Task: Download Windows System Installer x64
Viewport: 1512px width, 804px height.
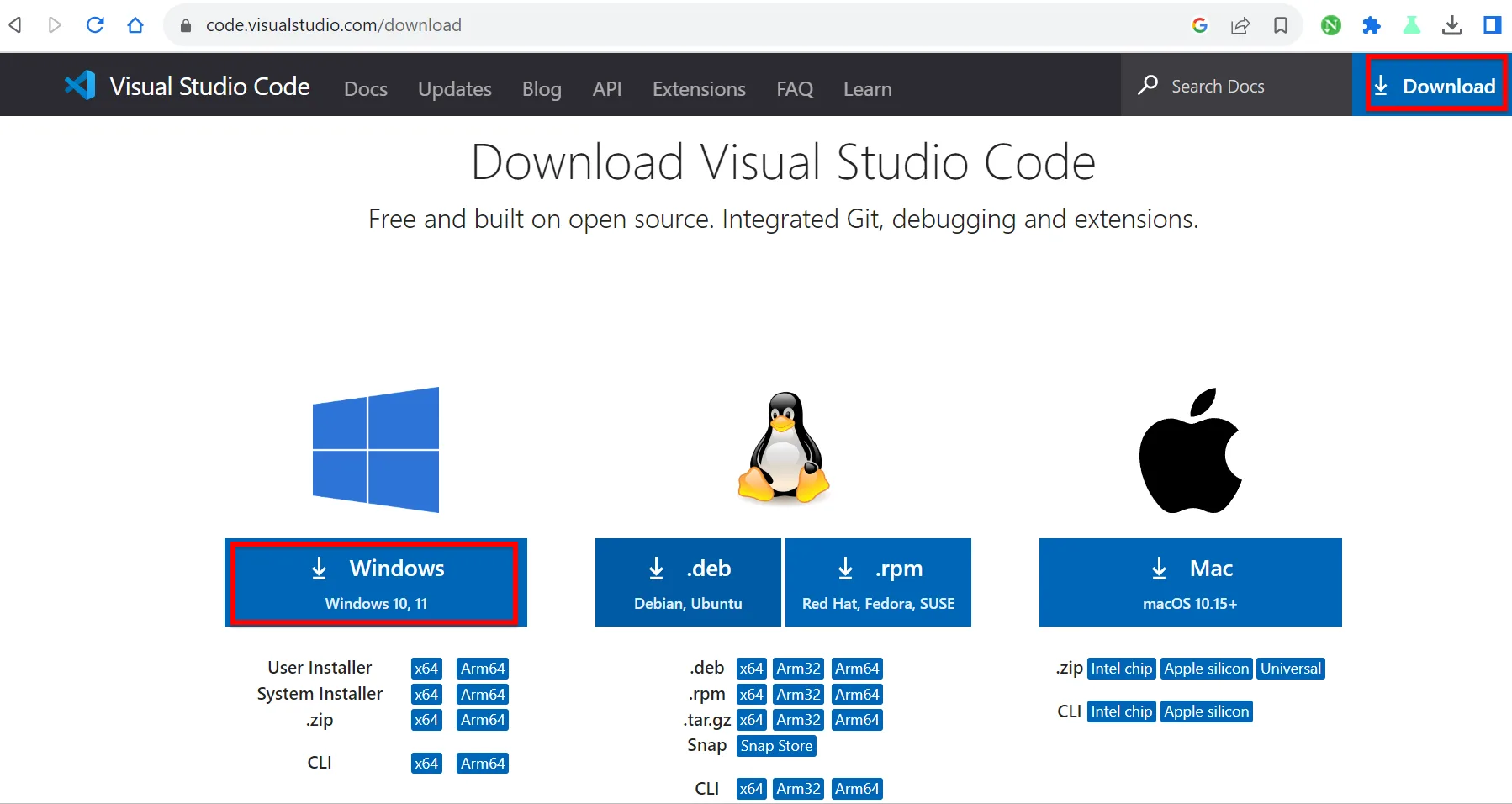Action: click(426, 695)
